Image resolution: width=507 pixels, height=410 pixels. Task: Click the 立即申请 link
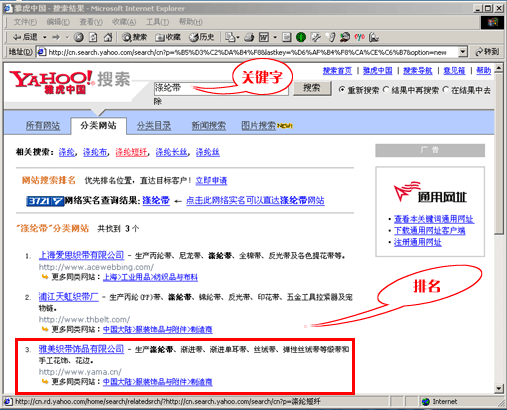(x=211, y=181)
